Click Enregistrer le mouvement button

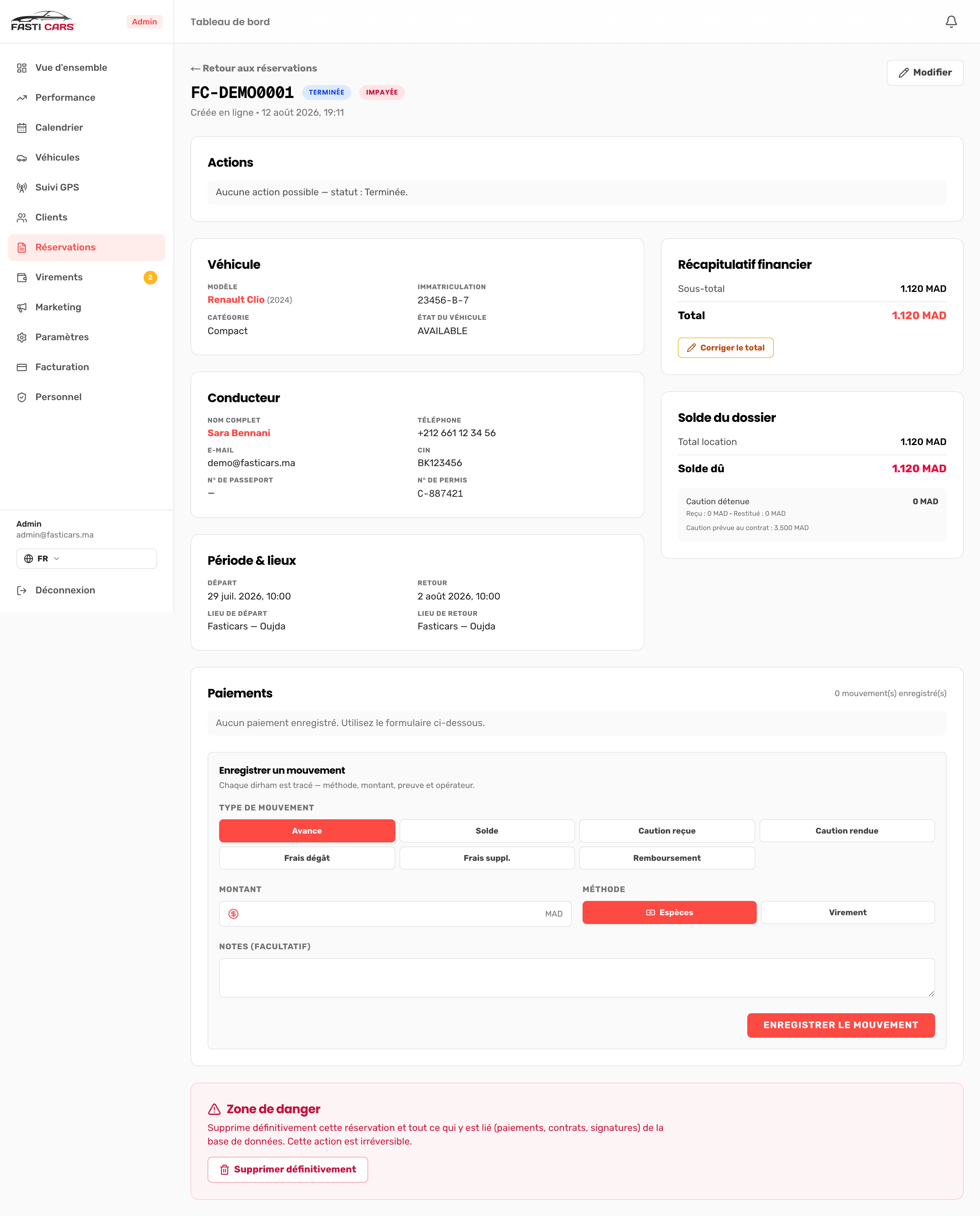point(840,1025)
